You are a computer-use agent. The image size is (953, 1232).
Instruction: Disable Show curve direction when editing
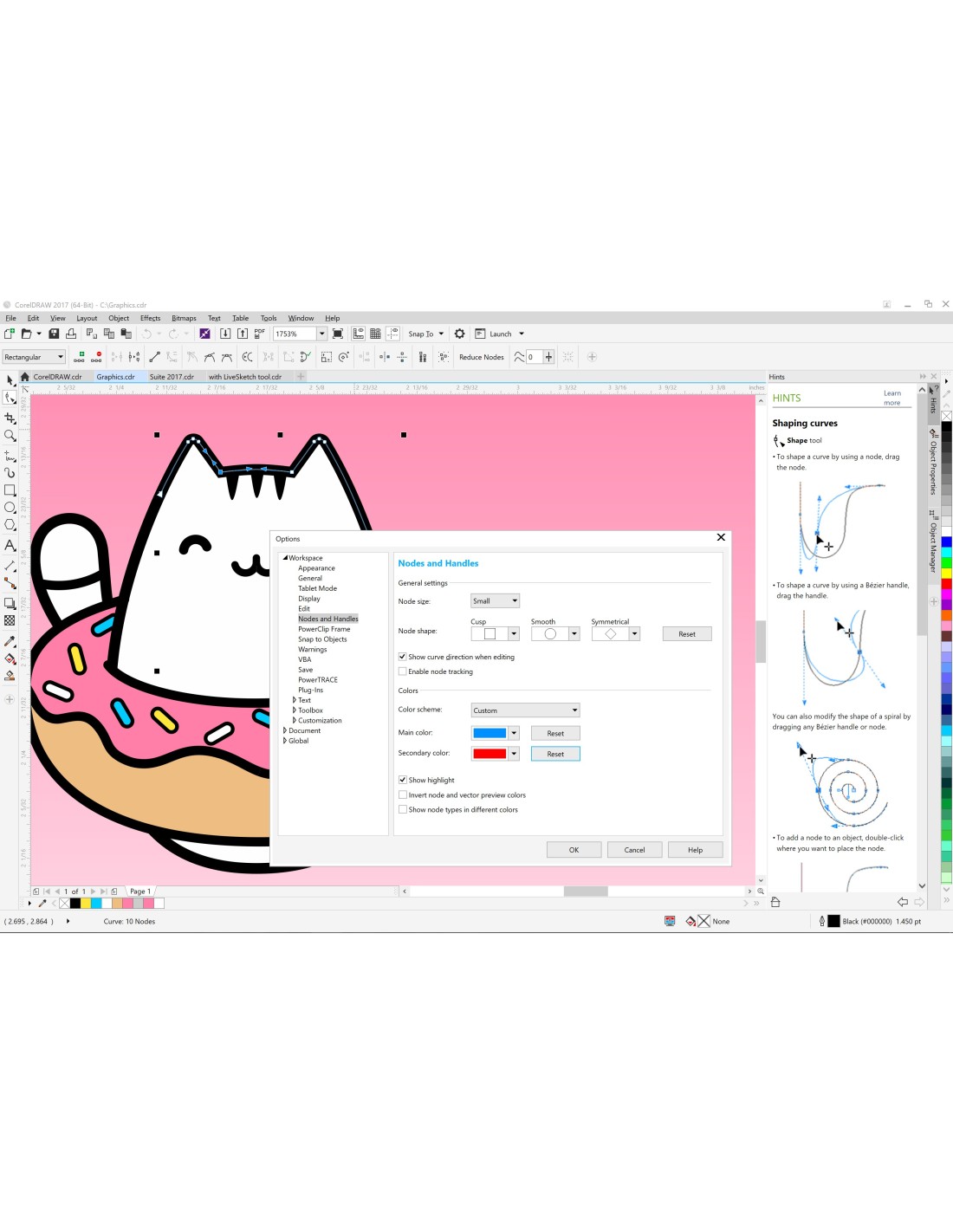click(x=402, y=657)
